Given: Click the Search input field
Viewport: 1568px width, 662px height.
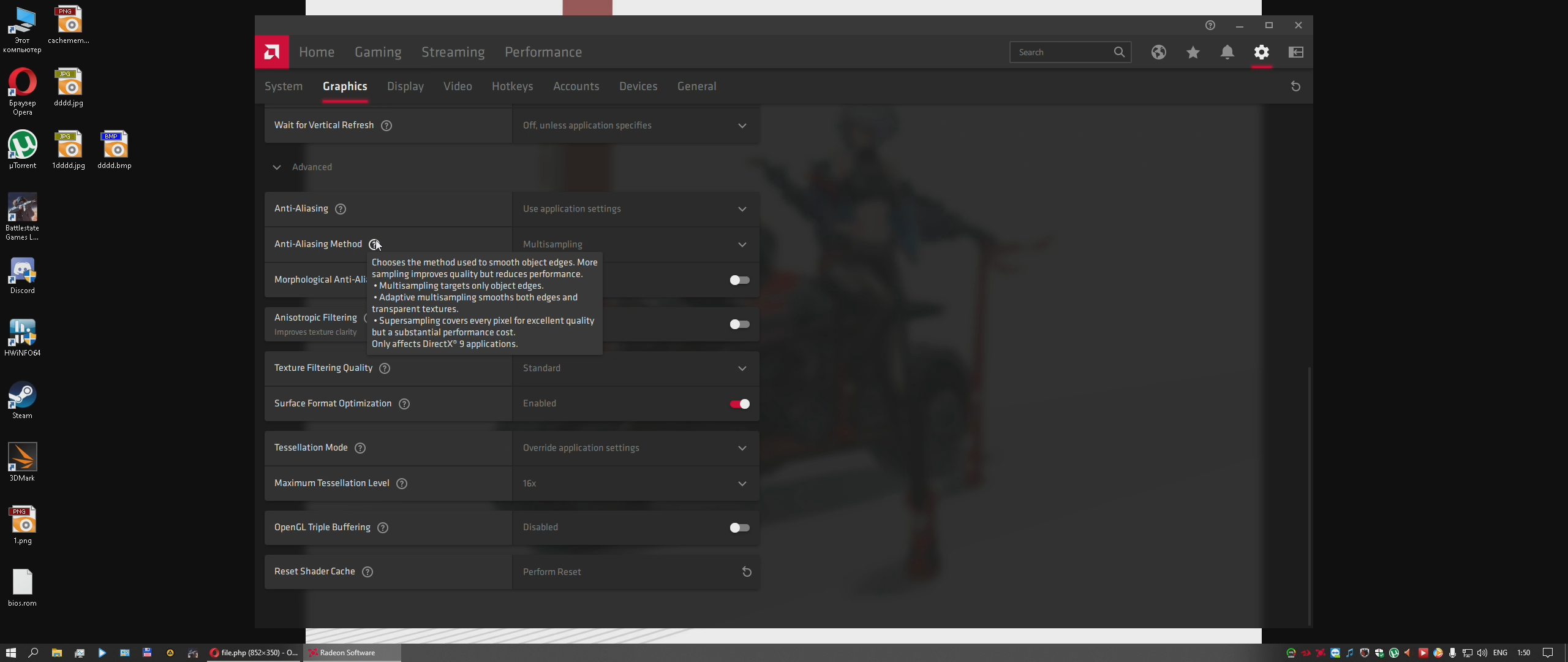Looking at the screenshot, I should [1063, 52].
